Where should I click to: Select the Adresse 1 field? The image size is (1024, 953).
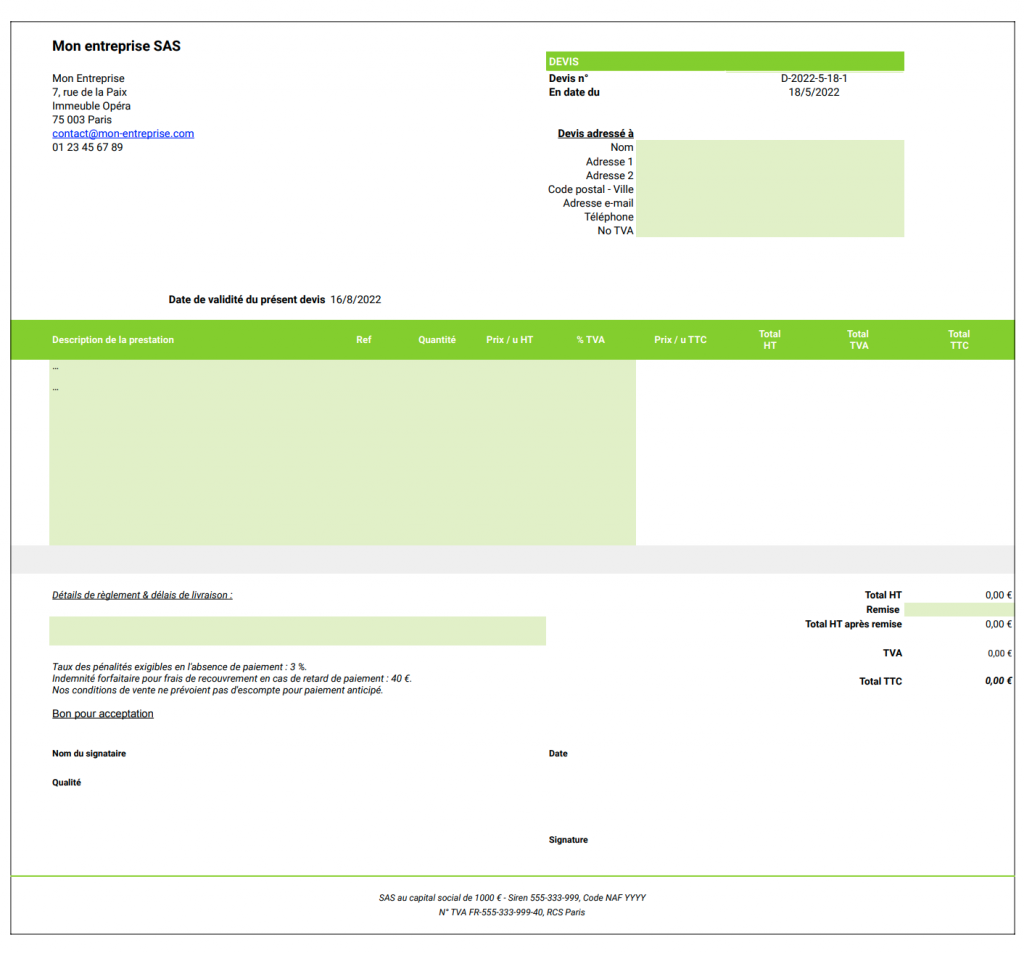(x=769, y=162)
